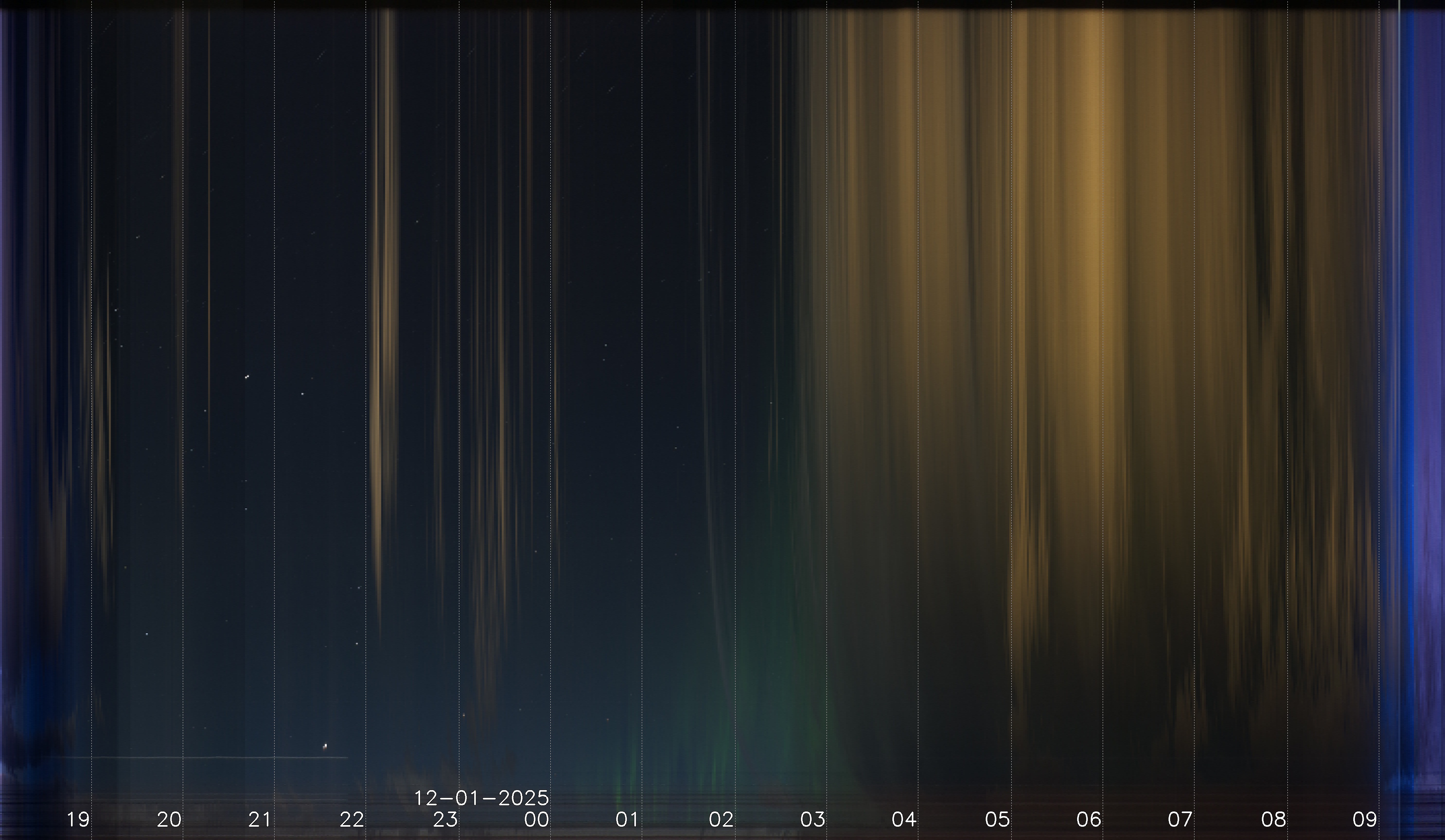The image size is (1445, 840).
Task: Select the 03 hour marker
Action: coord(813,819)
